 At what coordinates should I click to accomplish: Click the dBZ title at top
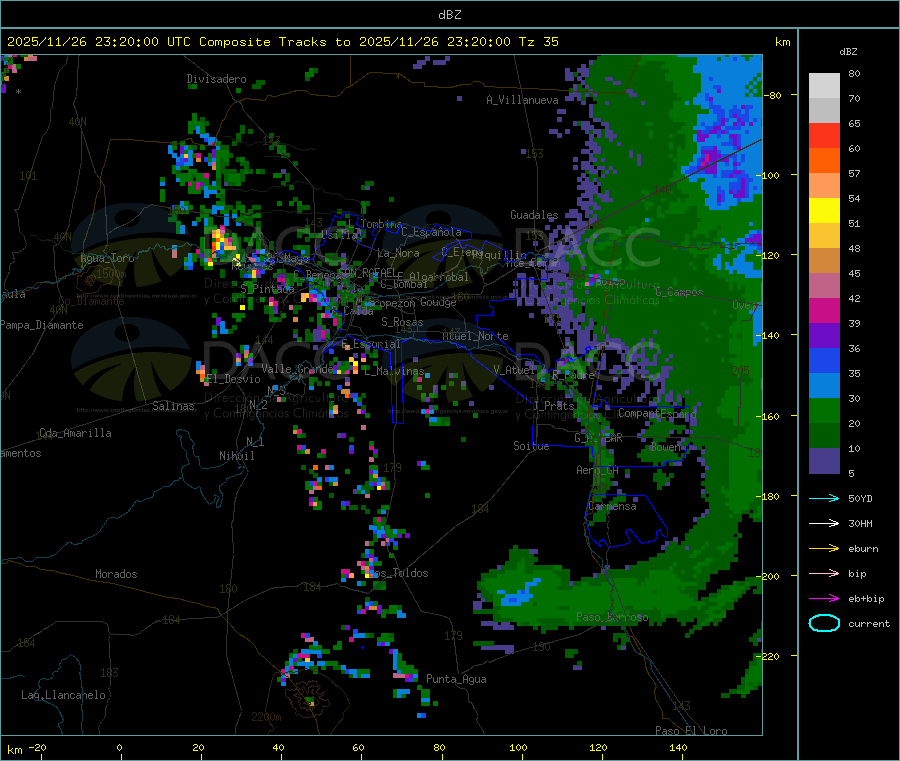click(449, 15)
